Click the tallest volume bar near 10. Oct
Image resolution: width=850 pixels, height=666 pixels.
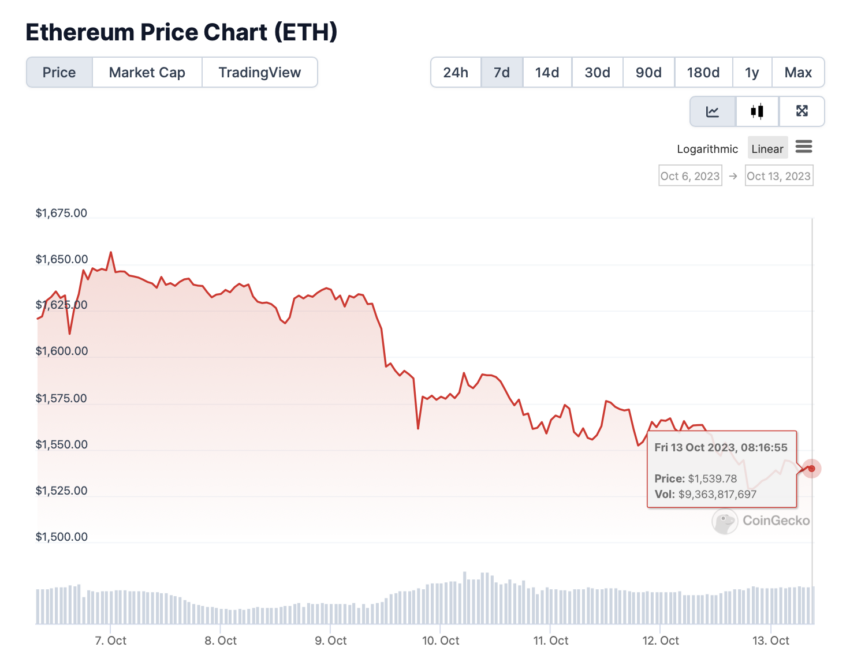coord(465,598)
